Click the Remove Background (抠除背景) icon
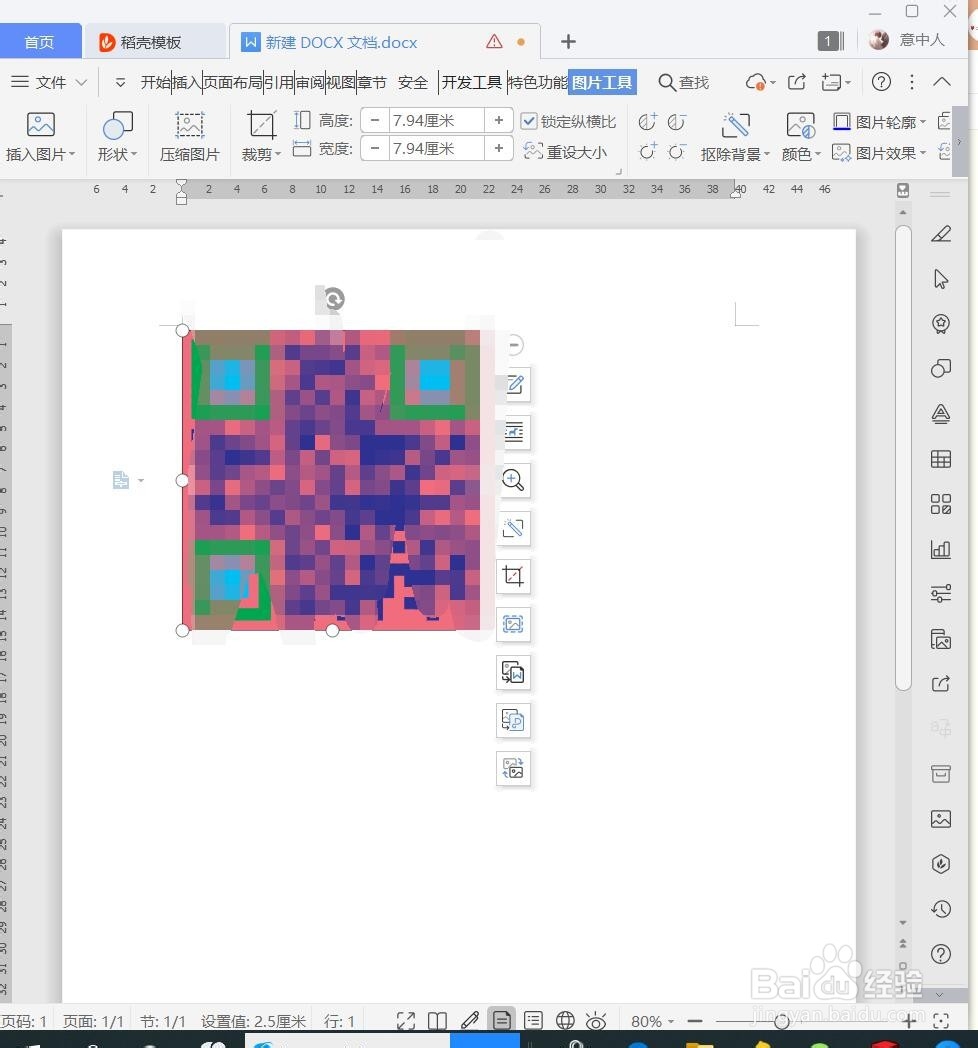 pyautogui.click(x=735, y=125)
